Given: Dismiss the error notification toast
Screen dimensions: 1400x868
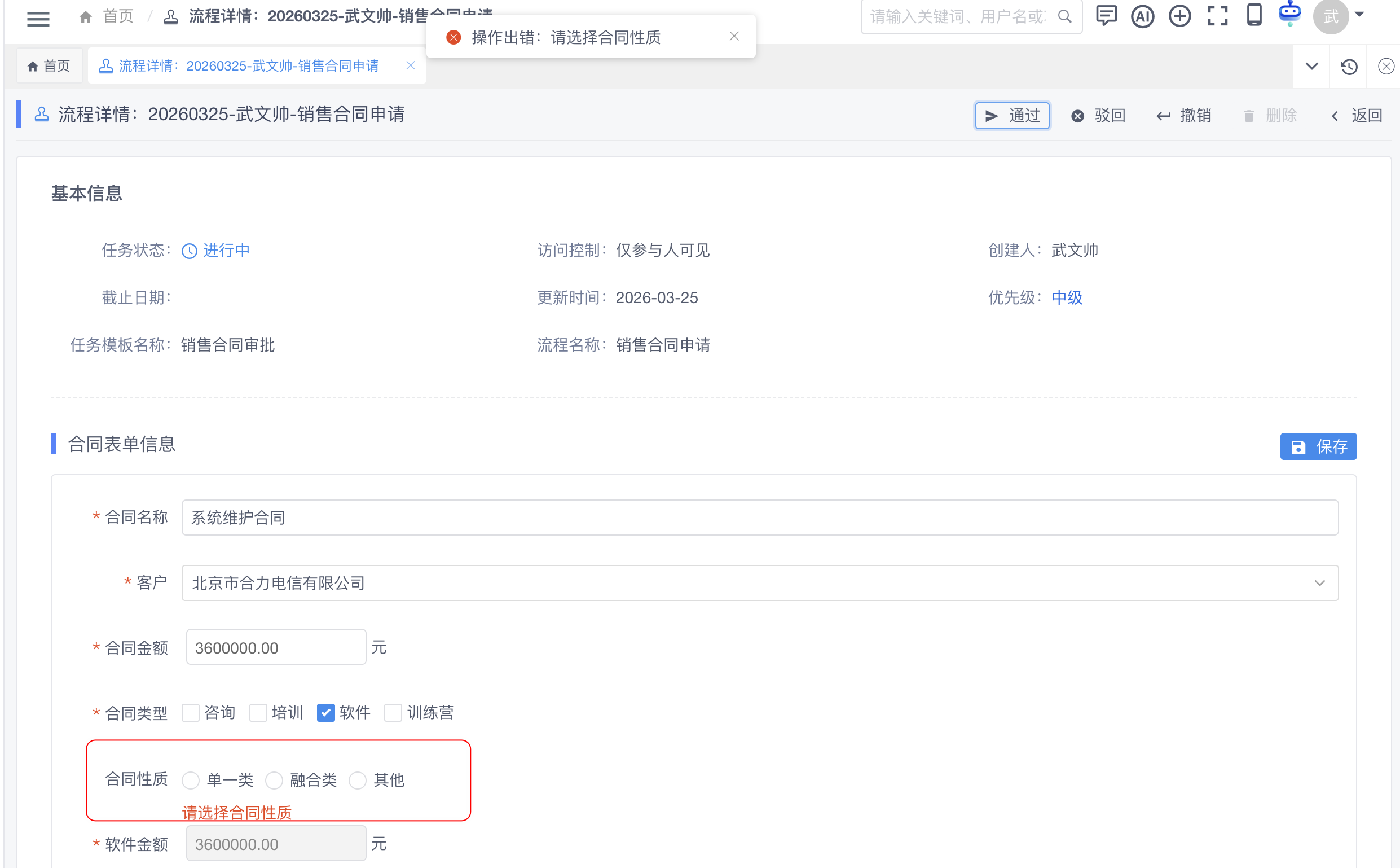Looking at the screenshot, I should (x=734, y=37).
